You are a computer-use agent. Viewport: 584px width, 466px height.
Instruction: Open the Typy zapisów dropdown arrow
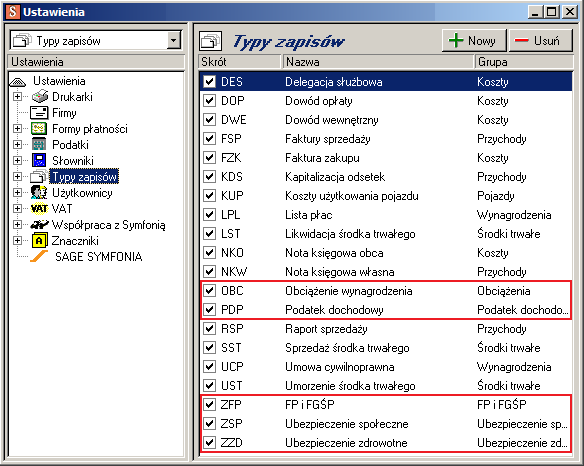[x=174, y=40]
